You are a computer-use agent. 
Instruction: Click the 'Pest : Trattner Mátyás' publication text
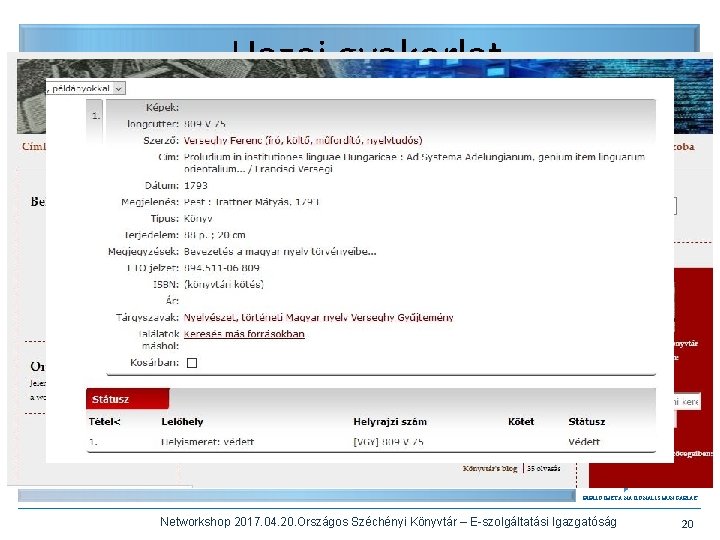point(237,202)
